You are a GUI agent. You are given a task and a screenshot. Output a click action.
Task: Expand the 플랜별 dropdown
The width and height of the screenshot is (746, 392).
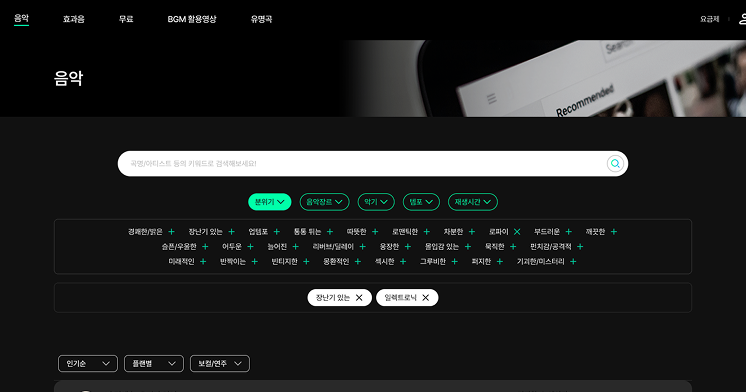[x=154, y=363]
